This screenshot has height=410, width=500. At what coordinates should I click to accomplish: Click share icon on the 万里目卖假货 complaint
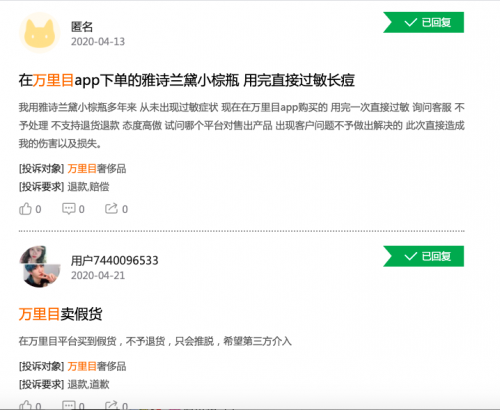(x=112, y=405)
